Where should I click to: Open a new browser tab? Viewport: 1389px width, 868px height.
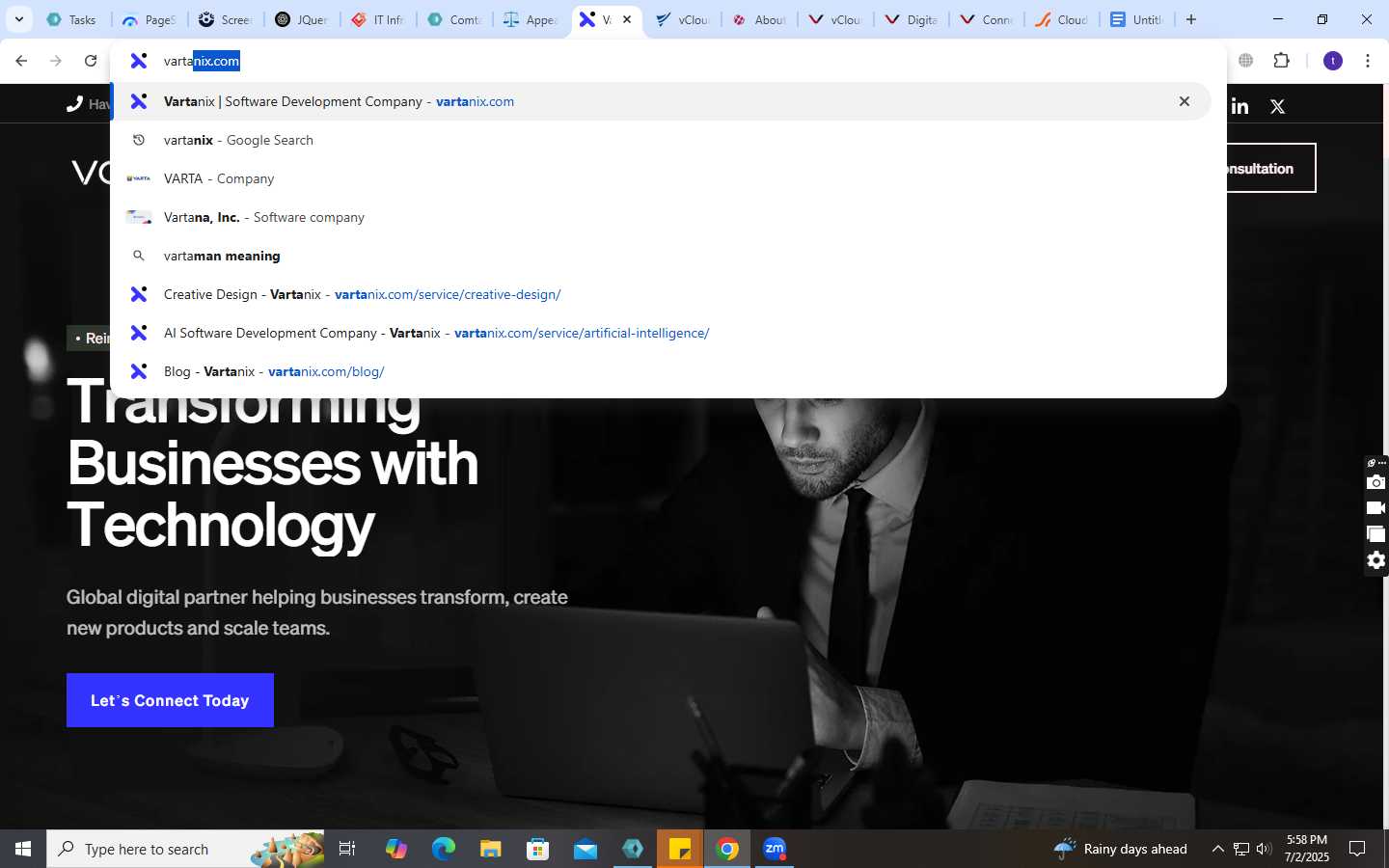coord(1191,19)
